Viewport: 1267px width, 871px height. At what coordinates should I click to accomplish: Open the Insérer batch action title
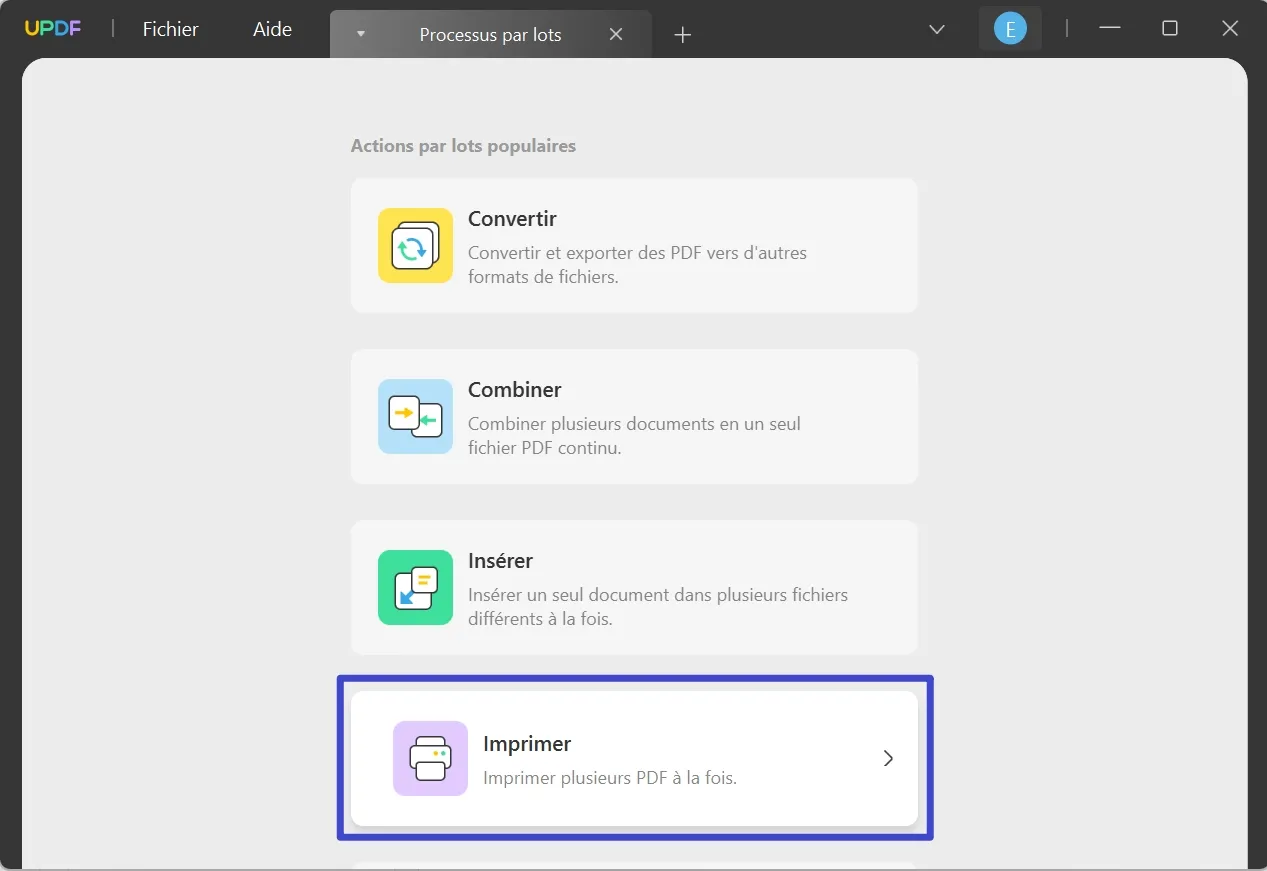tap(500, 560)
